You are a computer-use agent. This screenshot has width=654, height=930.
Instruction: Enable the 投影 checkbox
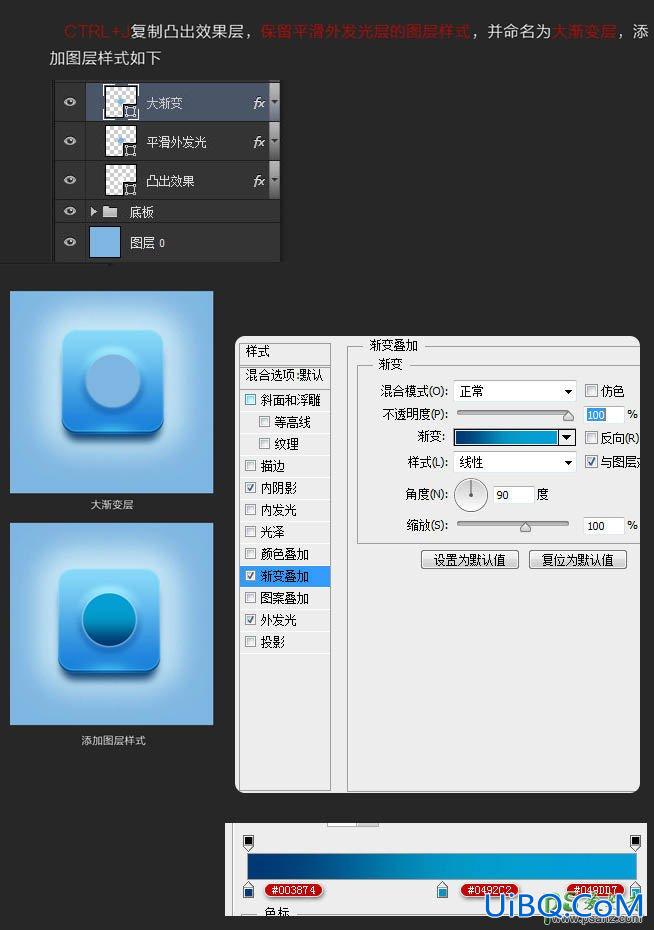pos(250,641)
